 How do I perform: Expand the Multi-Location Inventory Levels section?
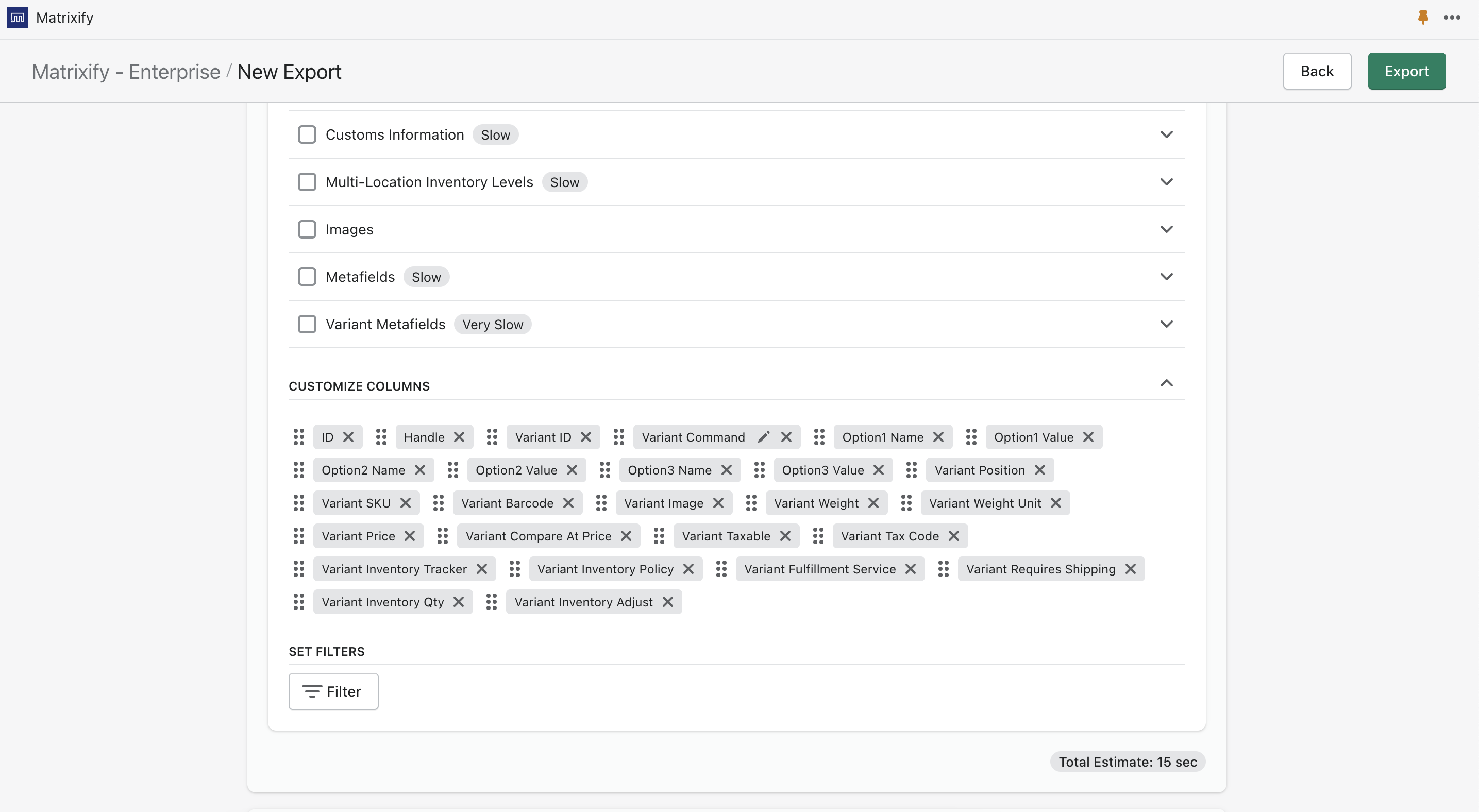tap(1166, 182)
